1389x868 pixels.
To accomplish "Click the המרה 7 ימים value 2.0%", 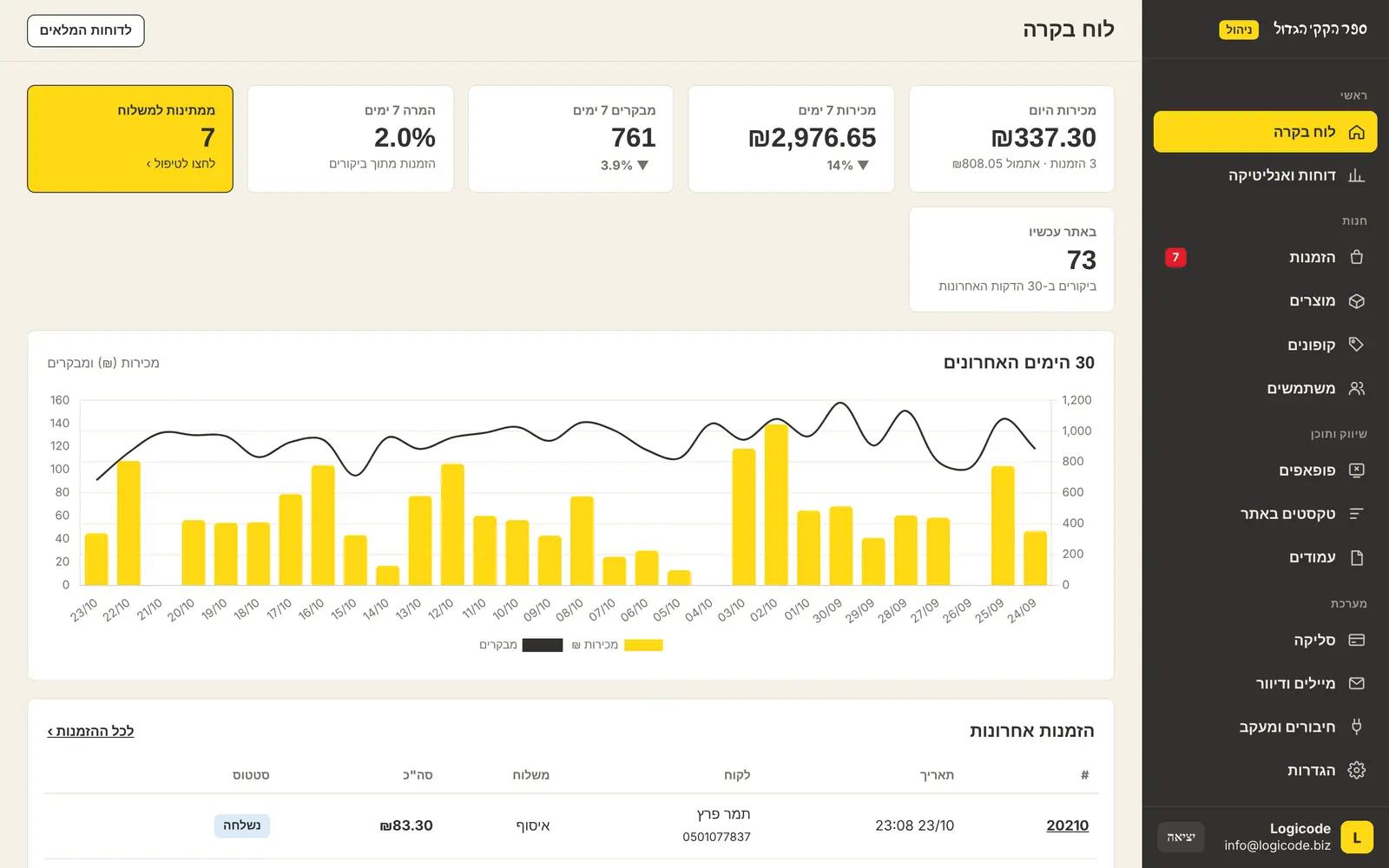I will click(405, 138).
